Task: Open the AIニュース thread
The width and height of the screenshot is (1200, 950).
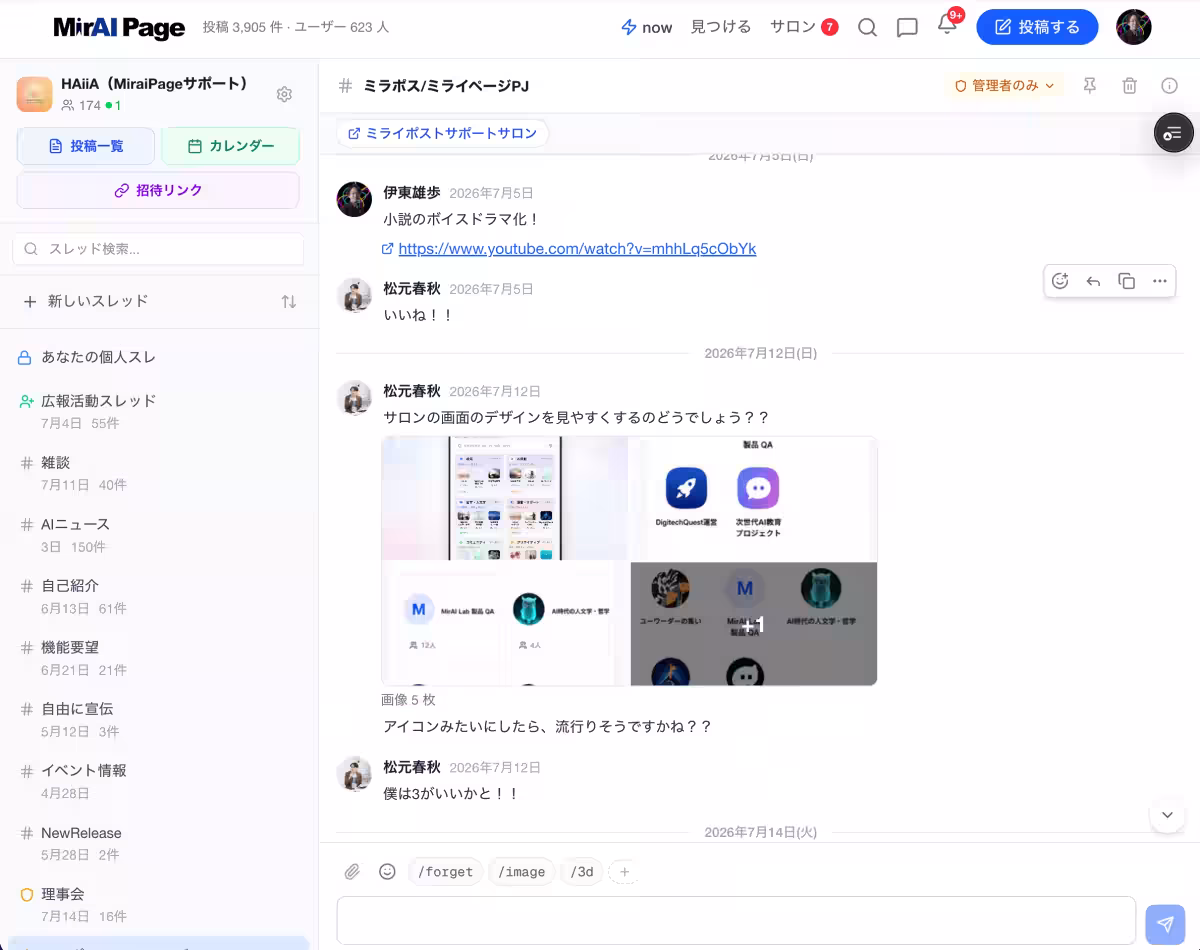Action: [x=160, y=535]
